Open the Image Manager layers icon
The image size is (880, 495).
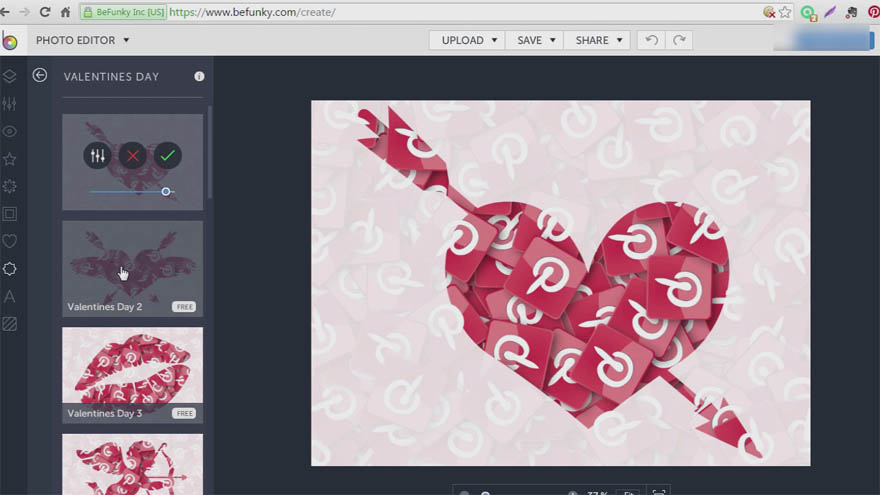point(10,76)
